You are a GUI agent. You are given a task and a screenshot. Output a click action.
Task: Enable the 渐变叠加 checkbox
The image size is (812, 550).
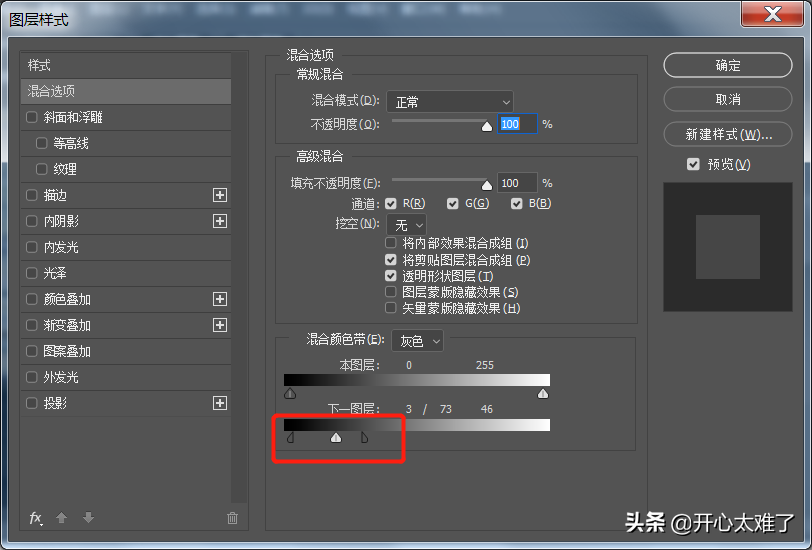click(x=32, y=325)
